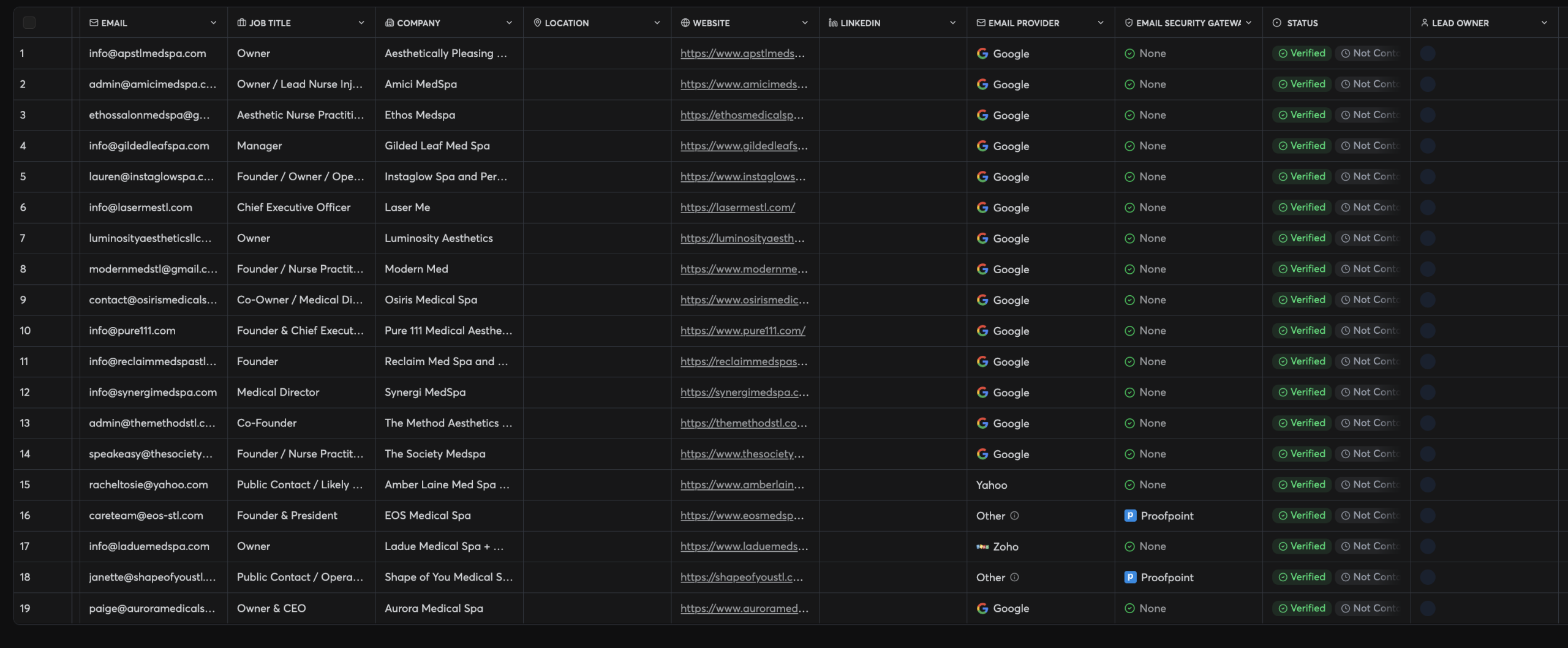This screenshot has width=1568, height=648.
Task: Open the LINKEDIN column dropdown chevron
Action: pos(952,23)
